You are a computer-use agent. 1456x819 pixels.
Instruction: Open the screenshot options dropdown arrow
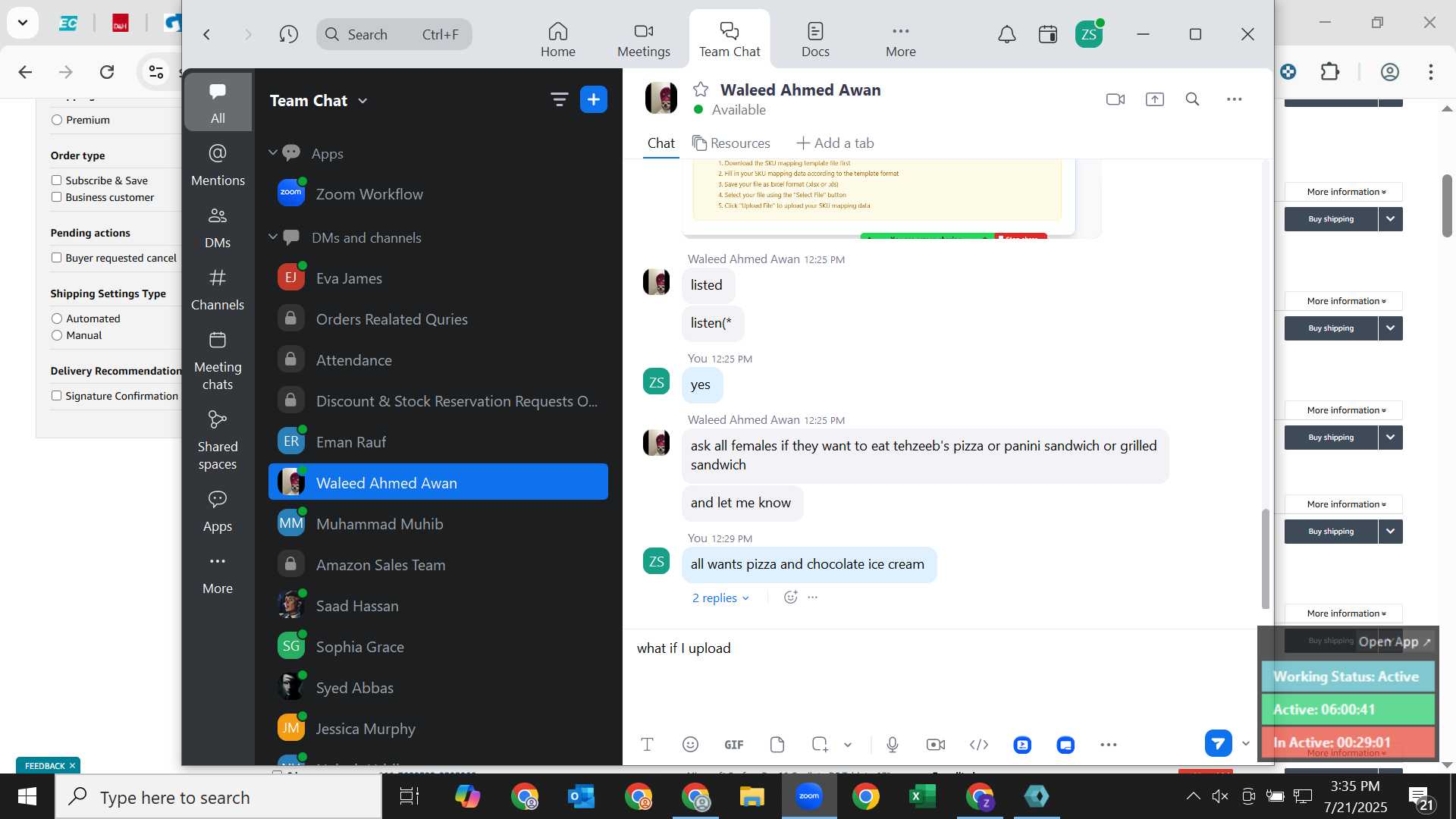tap(848, 745)
